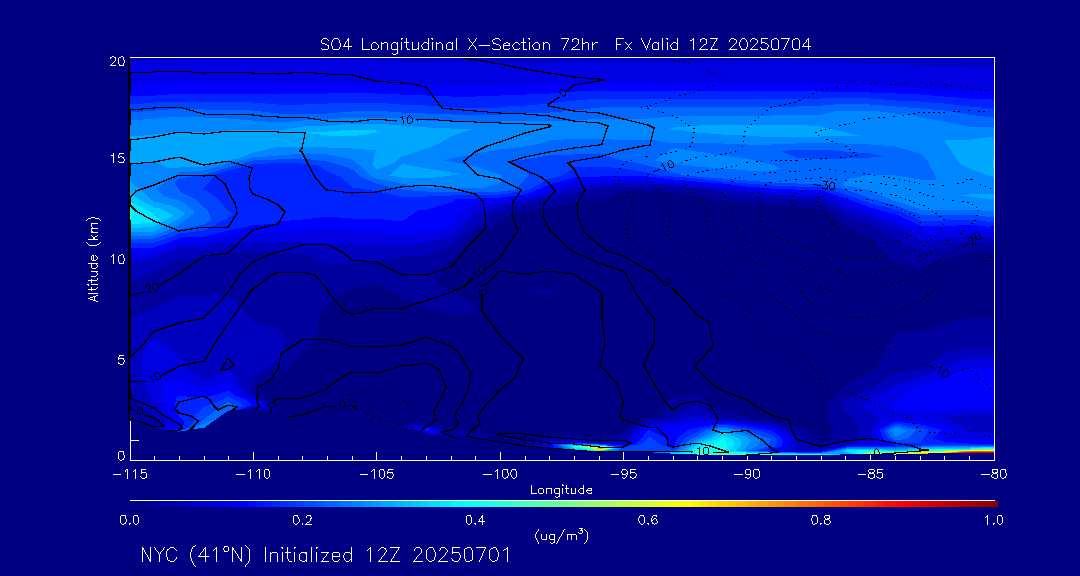Click longitude tick label -95
Viewport: 1080px width, 576px height.
[x=623, y=475]
